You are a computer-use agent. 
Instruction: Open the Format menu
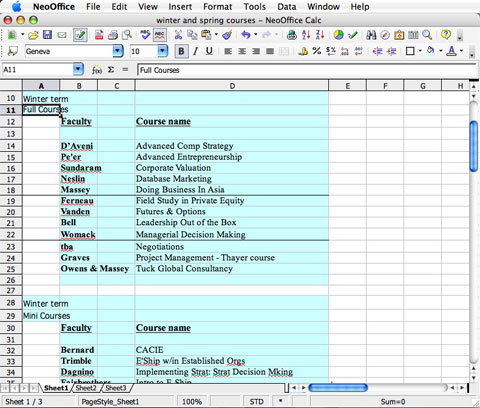(217, 7)
